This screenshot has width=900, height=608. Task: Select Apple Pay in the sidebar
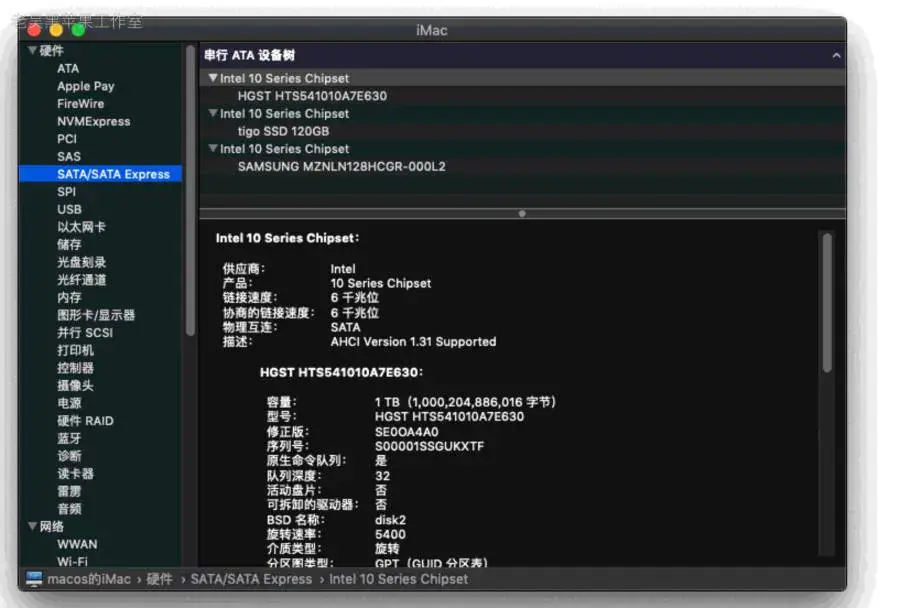click(x=86, y=86)
